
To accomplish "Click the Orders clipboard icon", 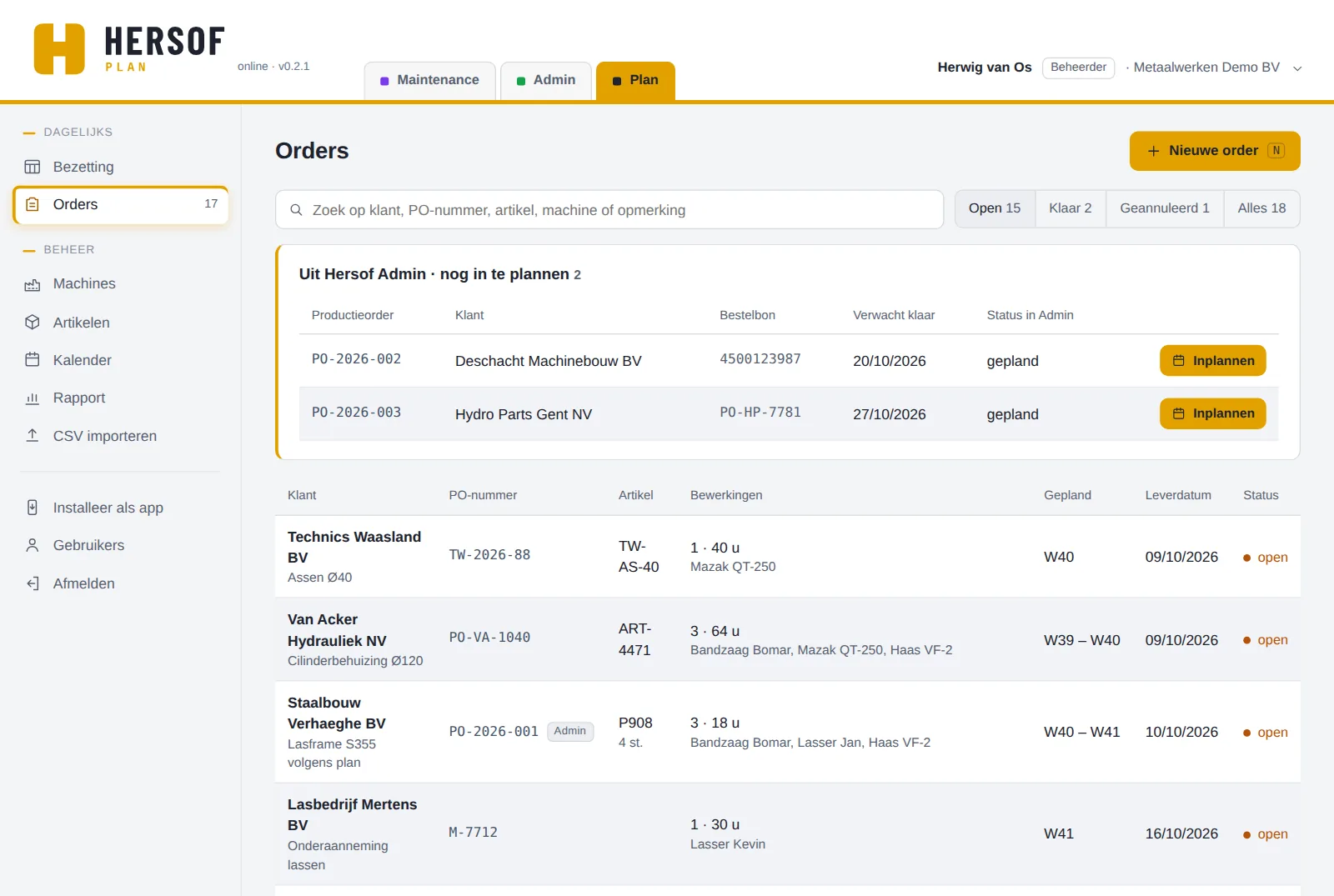I will tap(33, 204).
